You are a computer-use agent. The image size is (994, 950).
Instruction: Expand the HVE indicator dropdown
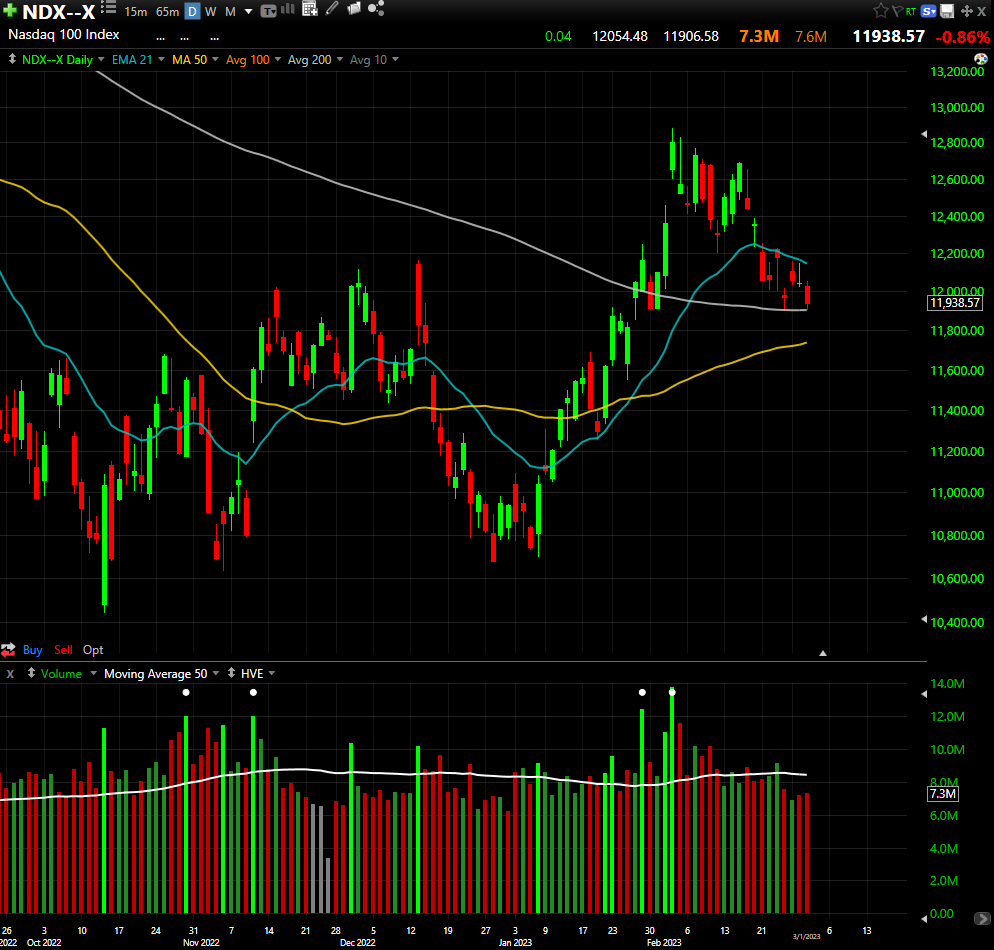(x=272, y=673)
